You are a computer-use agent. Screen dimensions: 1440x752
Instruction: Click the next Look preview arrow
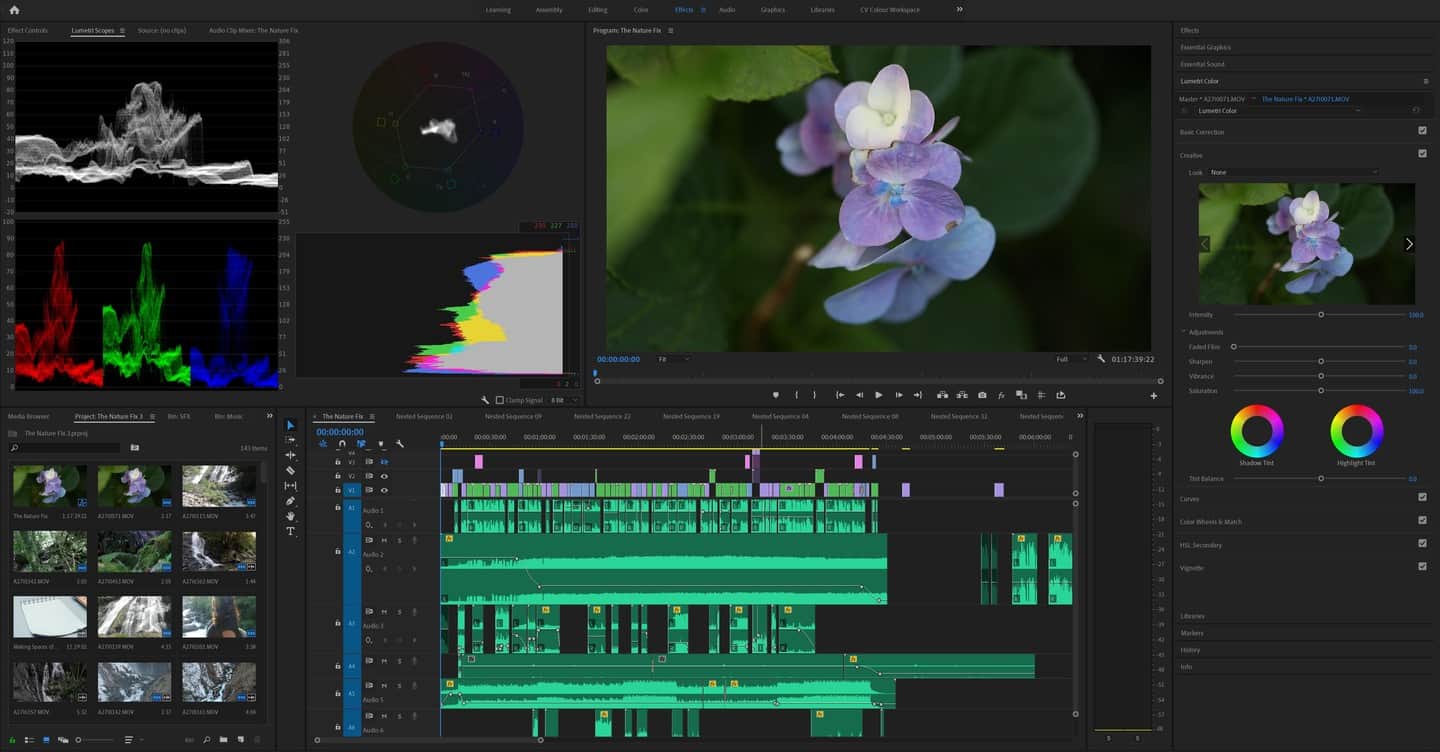click(1409, 243)
